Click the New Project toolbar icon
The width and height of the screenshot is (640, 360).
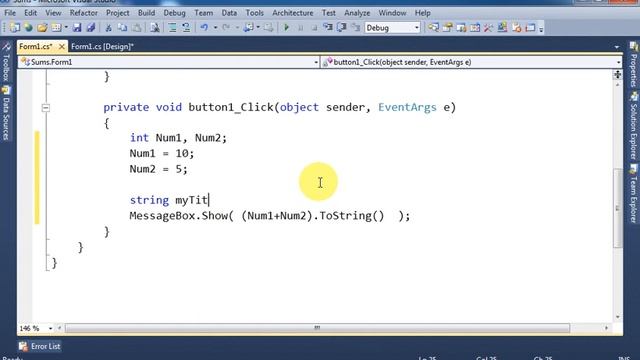15,28
